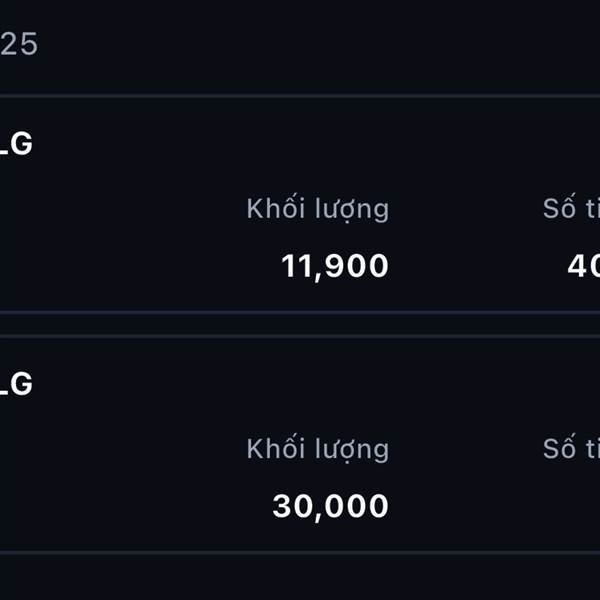
Task: Click empty area beneath the bottom divider
Action: (300, 578)
